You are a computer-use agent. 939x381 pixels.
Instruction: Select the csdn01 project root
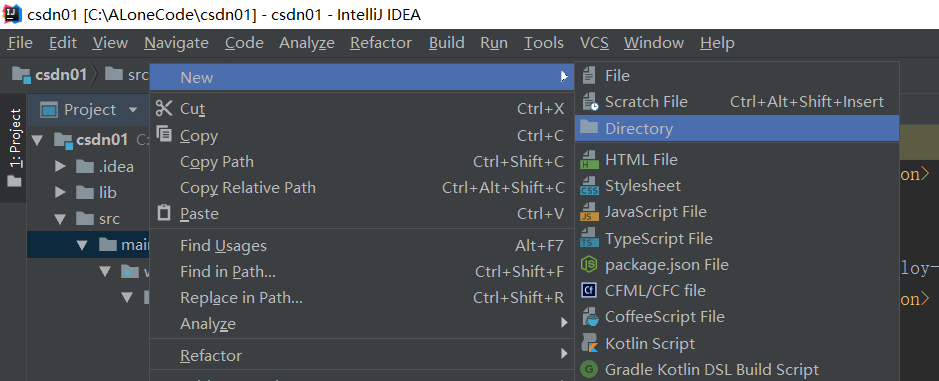point(91,140)
